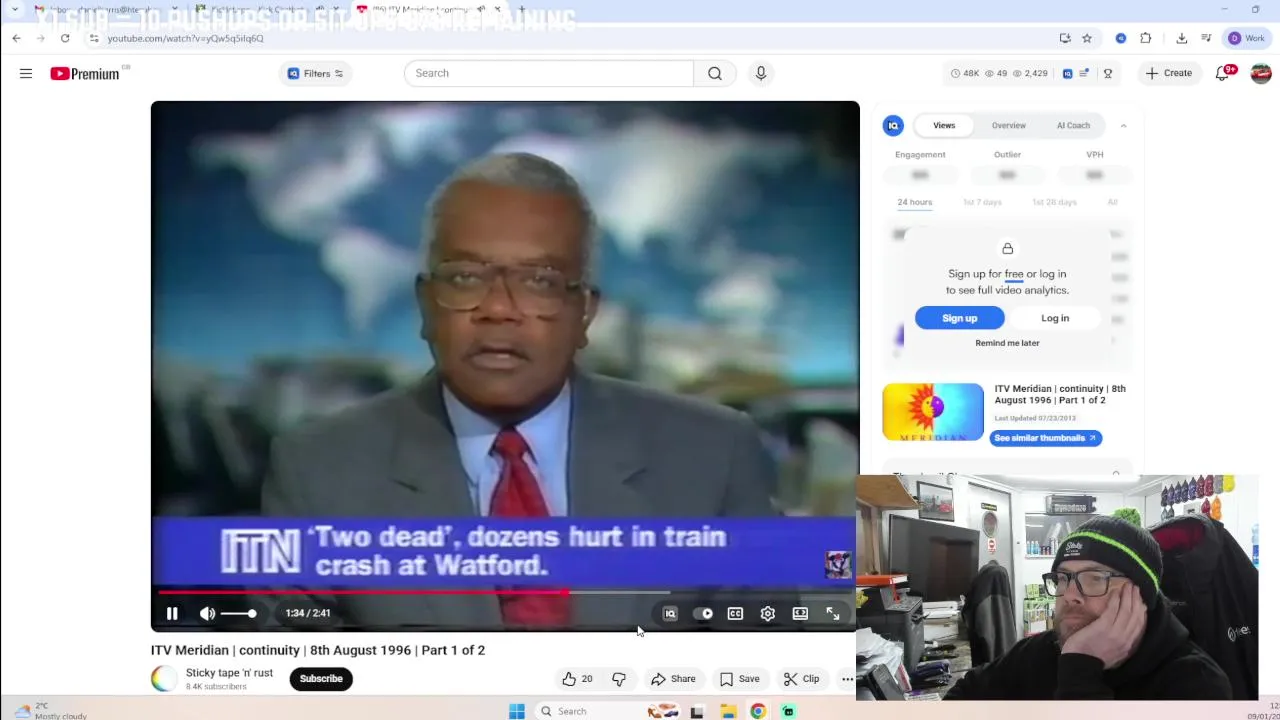Switch player to theater mode

[x=800, y=614]
